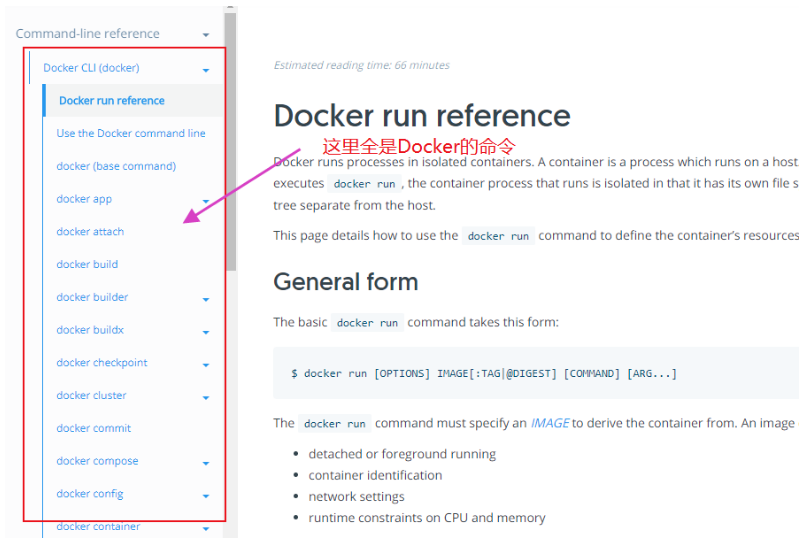This screenshot has width=810, height=541.
Task: Click 'tree separate from the host.' text
Action: tap(354, 205)
